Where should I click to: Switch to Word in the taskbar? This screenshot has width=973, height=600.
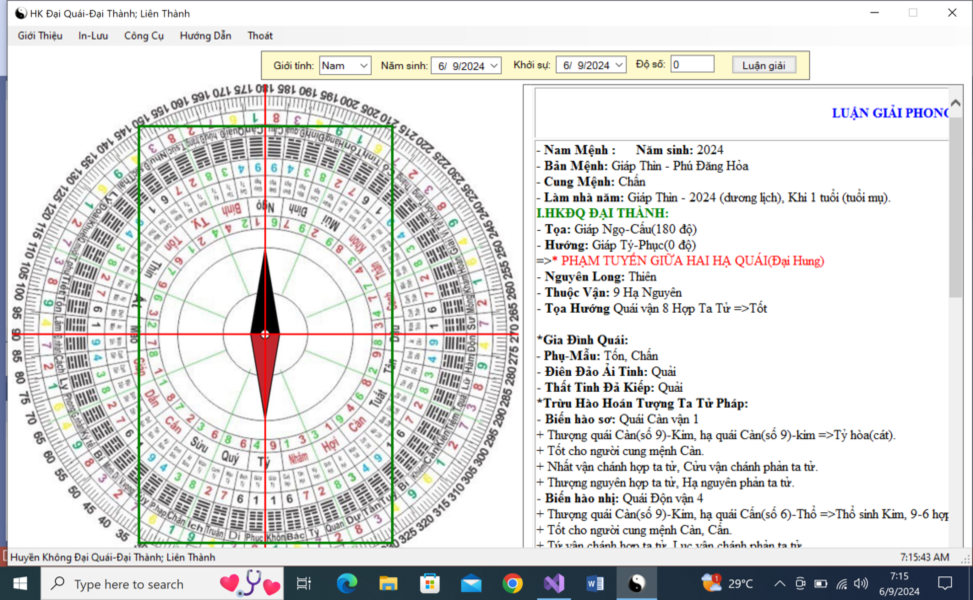coord(595,583)
